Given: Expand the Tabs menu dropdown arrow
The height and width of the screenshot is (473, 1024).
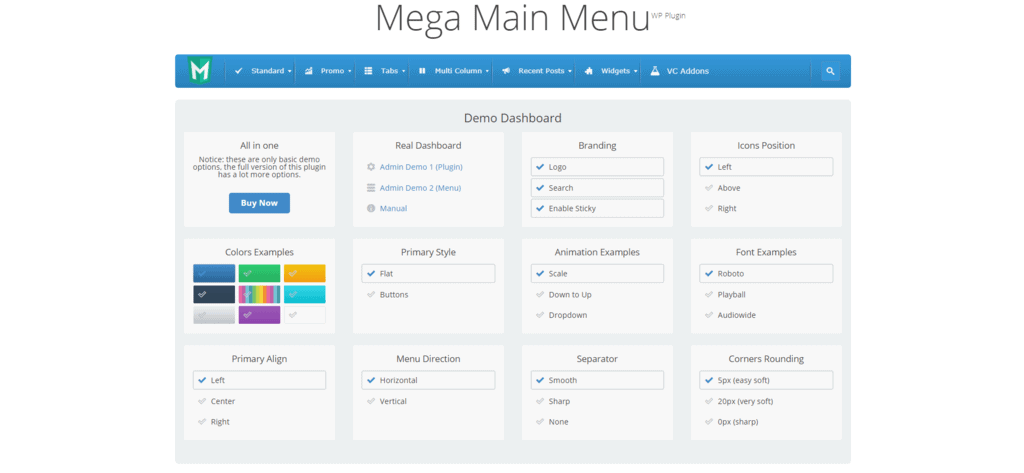Looking at the screenshot, I should coord(404,71).
